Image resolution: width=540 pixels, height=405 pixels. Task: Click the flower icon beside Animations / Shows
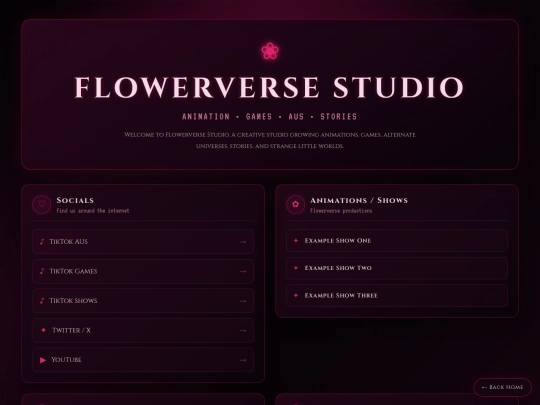(295, 204)
